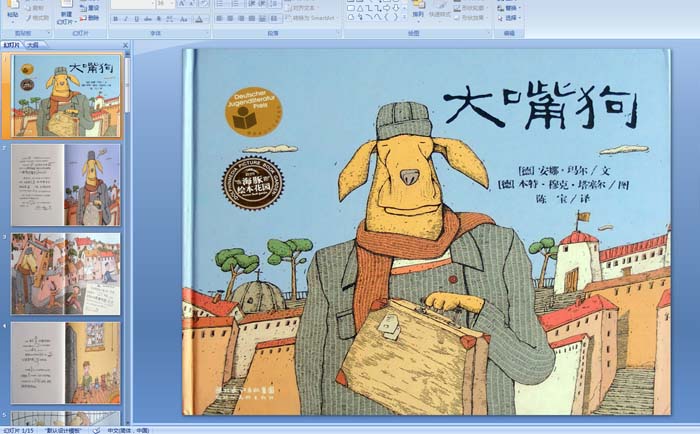This screenshot has height=434, width=700.
Task: Select slide 4 thumbnail
Action: pyautogui.click(x=66, y=363)
